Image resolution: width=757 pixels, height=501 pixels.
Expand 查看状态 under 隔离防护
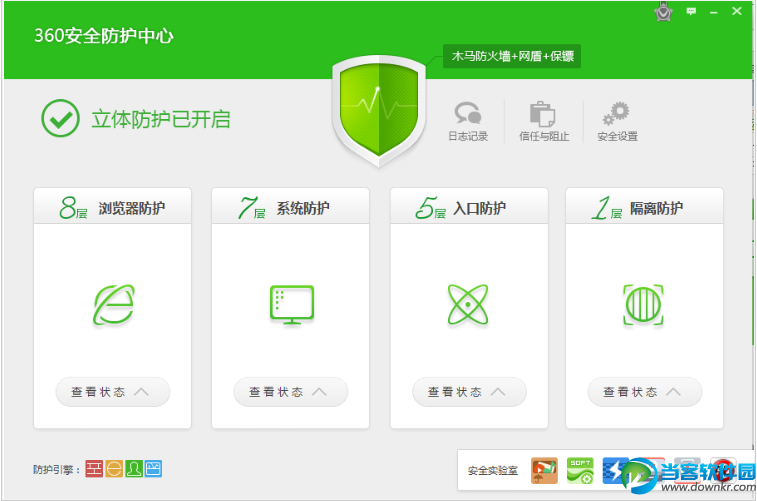click(645, 392)
